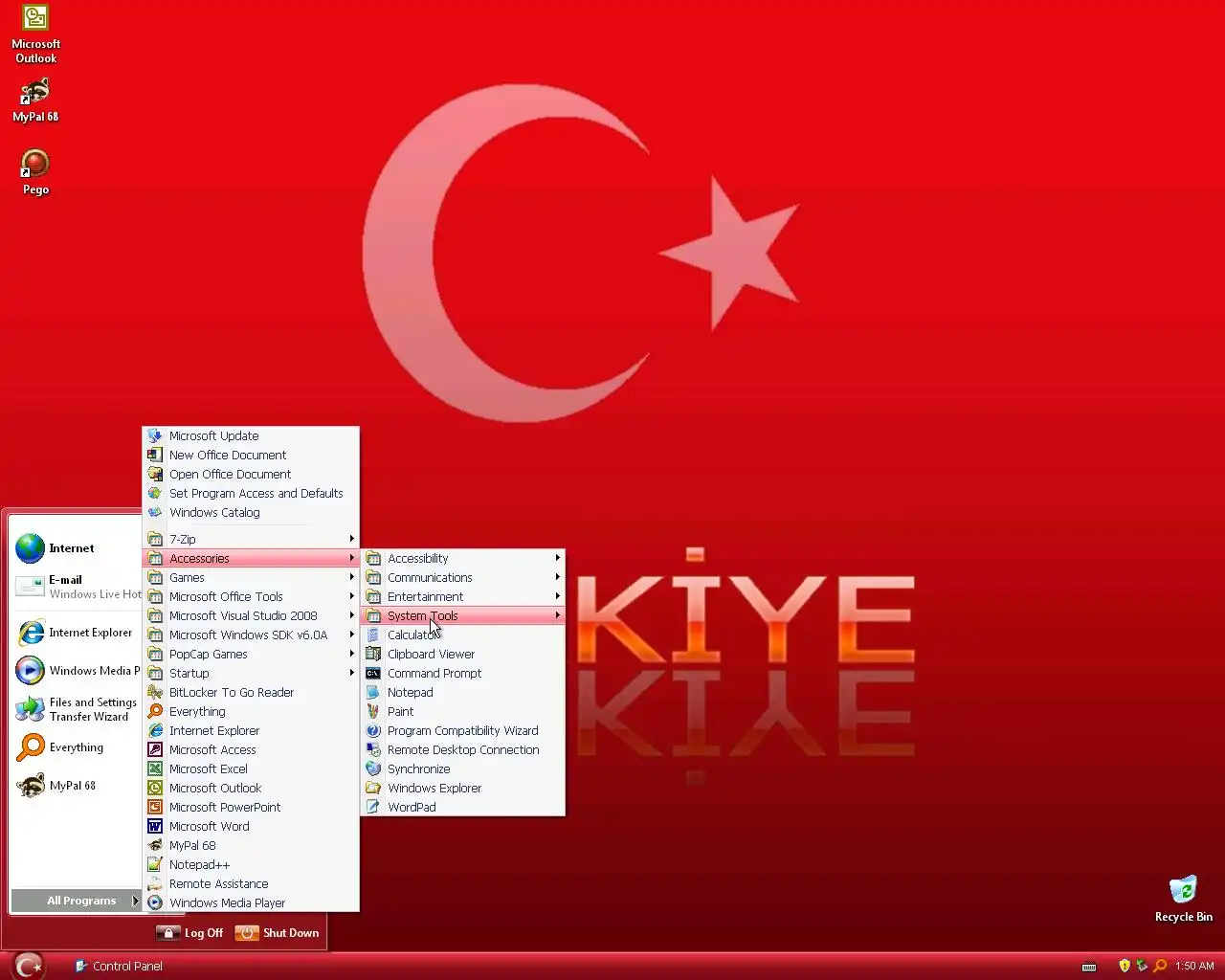
Task: Expand the Startup submenu
Action: pyautogui.click(x=251, y=673)
